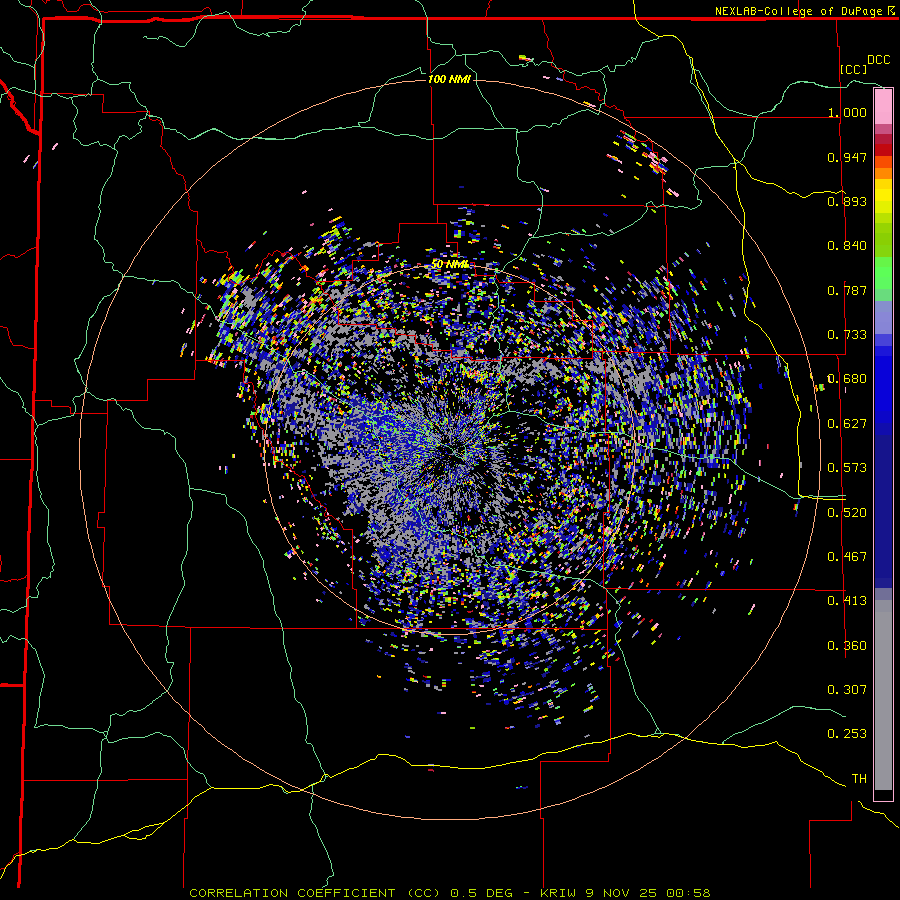Click the NEXLAB-College of DuPage label
The image size is (900, 900).
(798, 11)
